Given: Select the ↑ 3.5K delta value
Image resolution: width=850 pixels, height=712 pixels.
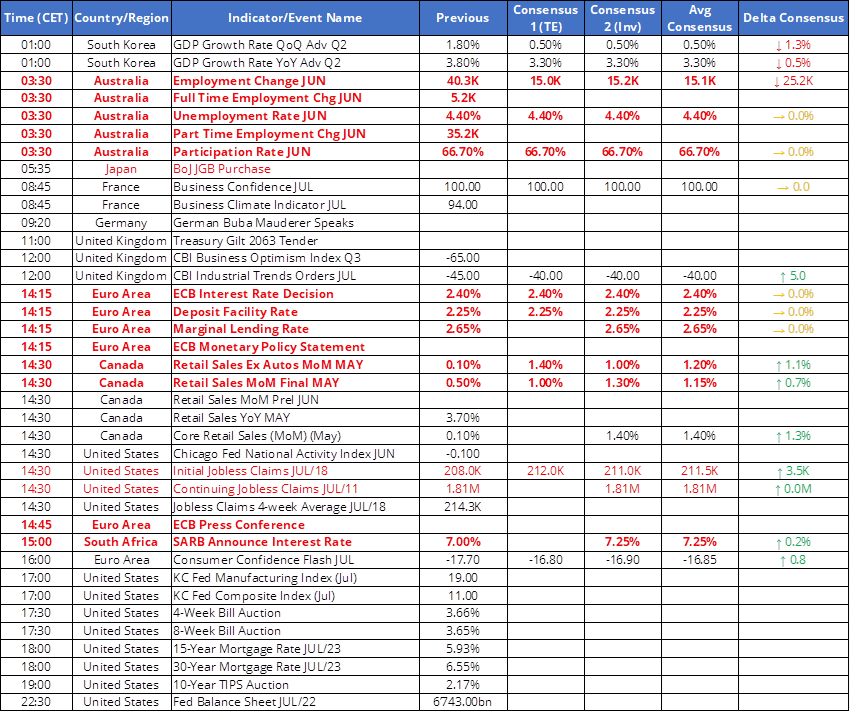Looking at the screenshot, I should tap(793, 471).
